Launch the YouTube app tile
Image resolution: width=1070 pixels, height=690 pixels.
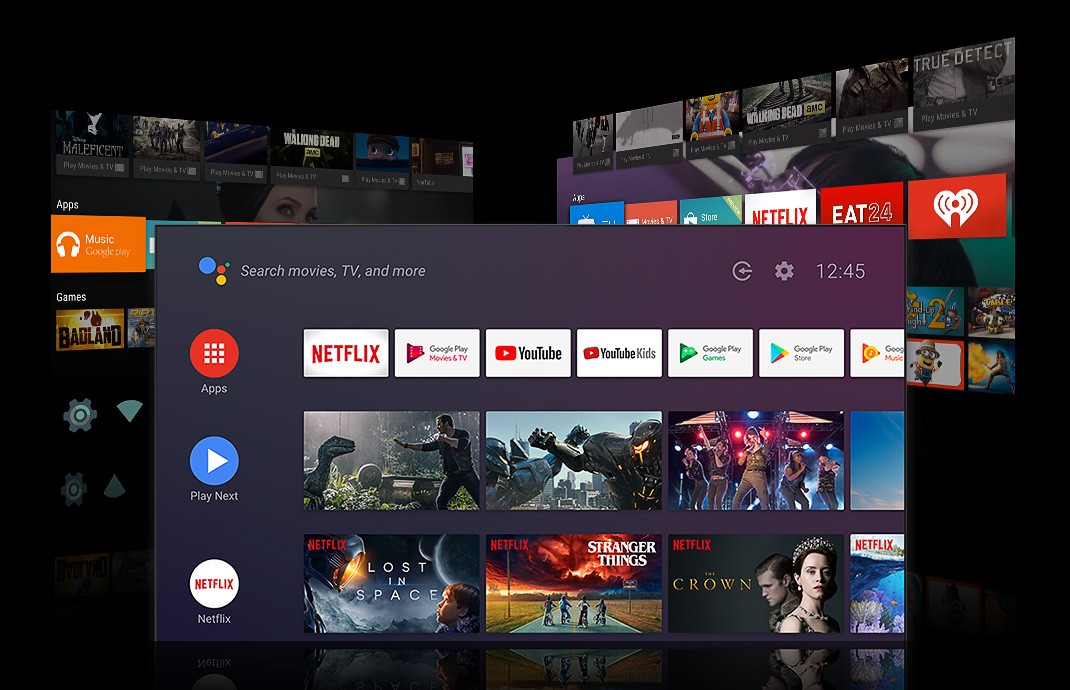pos(528,353)
